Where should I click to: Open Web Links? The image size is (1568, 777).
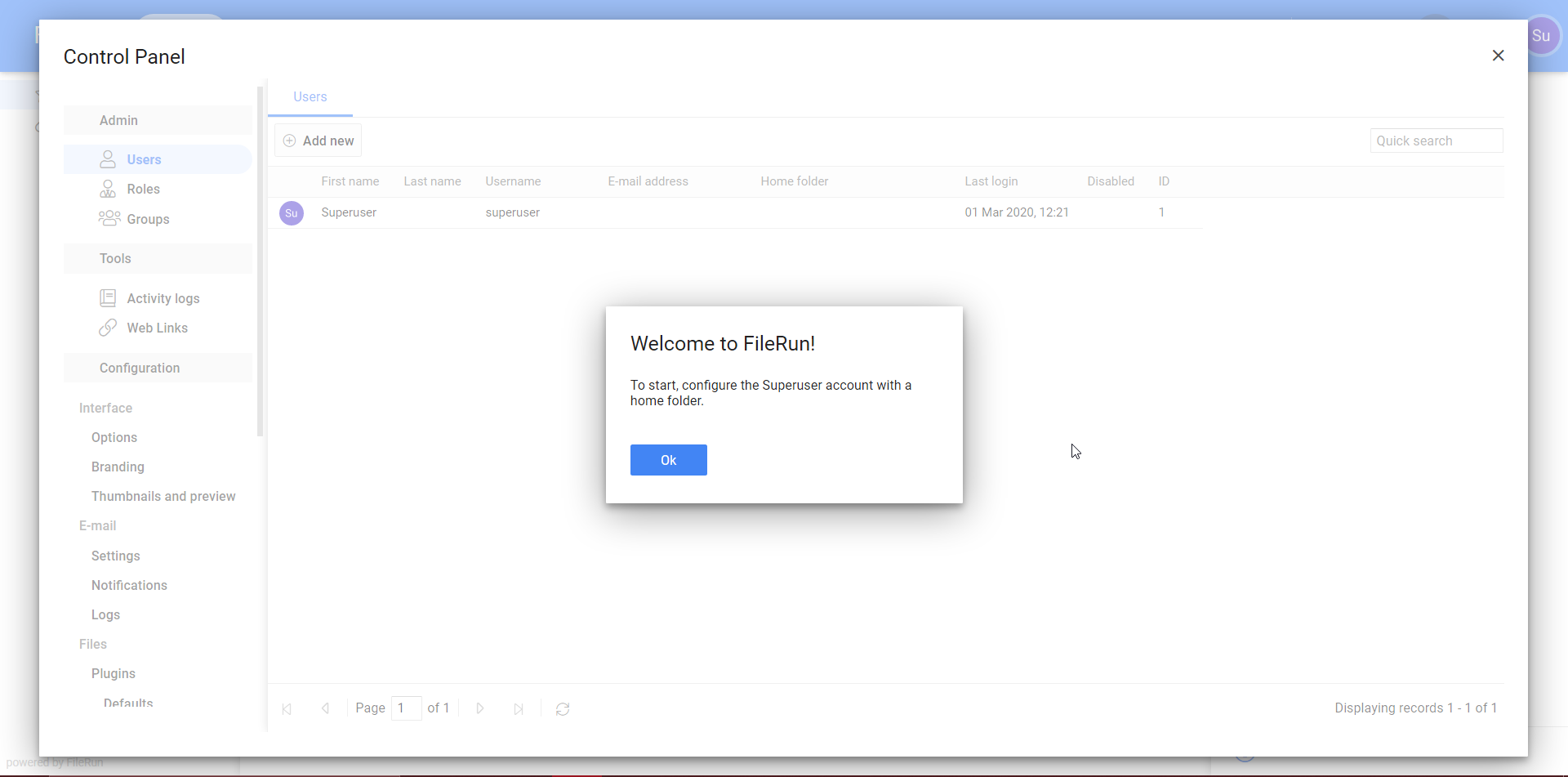pyautogui.click(x=158, y=328)
